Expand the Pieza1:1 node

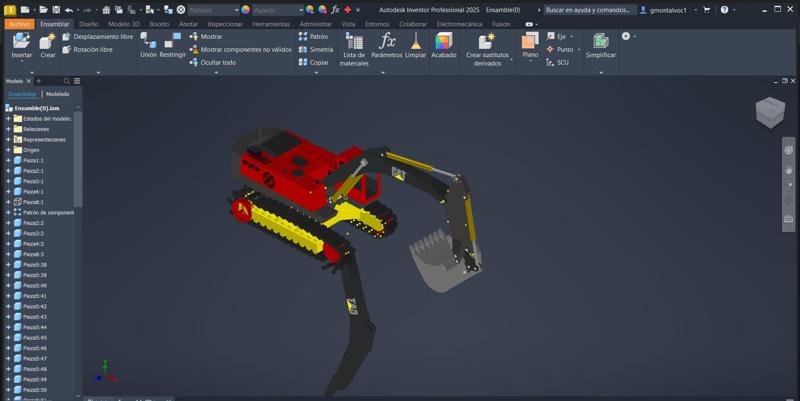8,160
